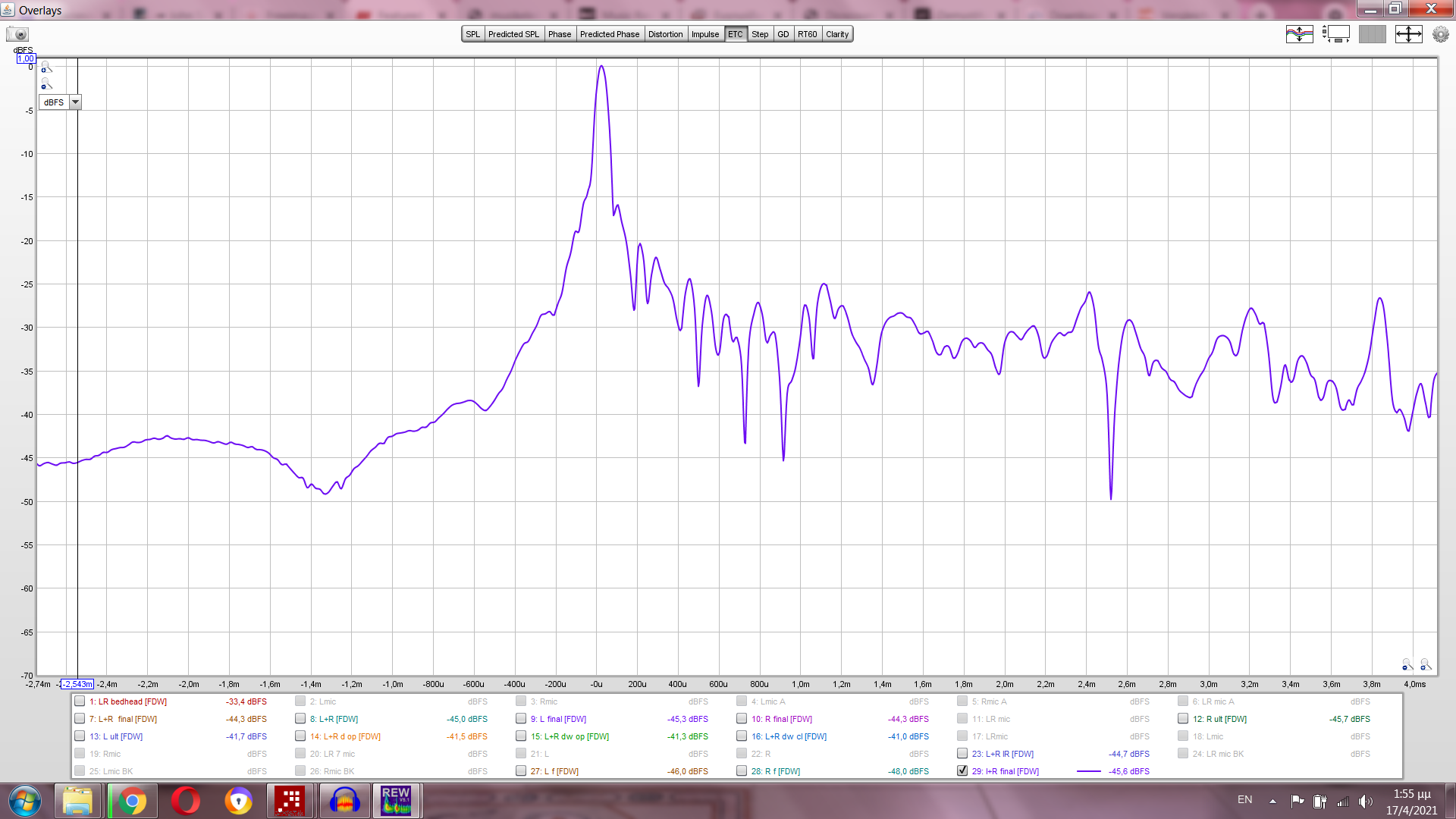Enable trace 15: L+R dw op [FDW]
1456x819 pixels.
[521, 736]
